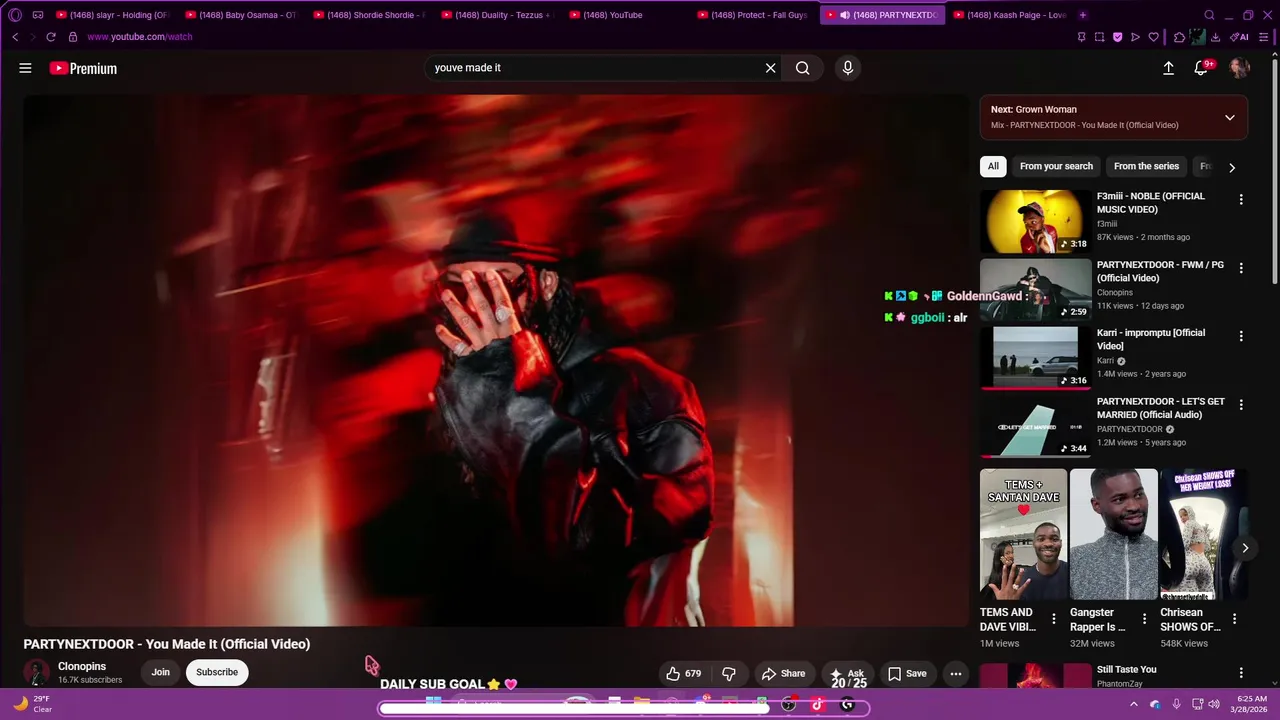Open the browser downloads icon
Image resolution: width=1280 pixels, height=720 pixels.
click(1215, 37)
